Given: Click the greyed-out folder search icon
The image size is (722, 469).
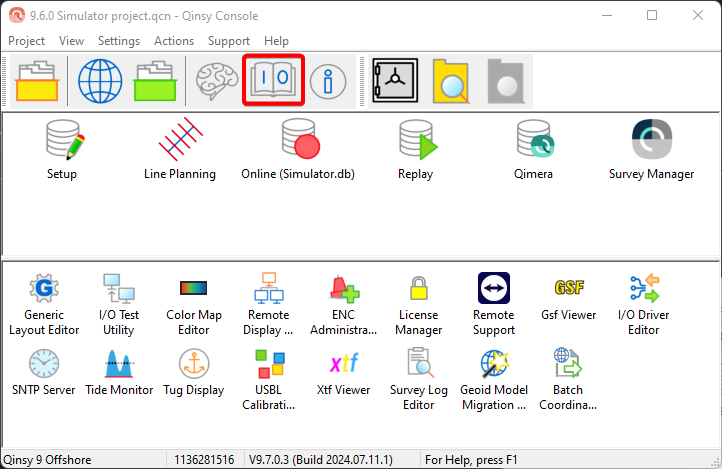Looking at the screenshot, I should pos(506,81).
